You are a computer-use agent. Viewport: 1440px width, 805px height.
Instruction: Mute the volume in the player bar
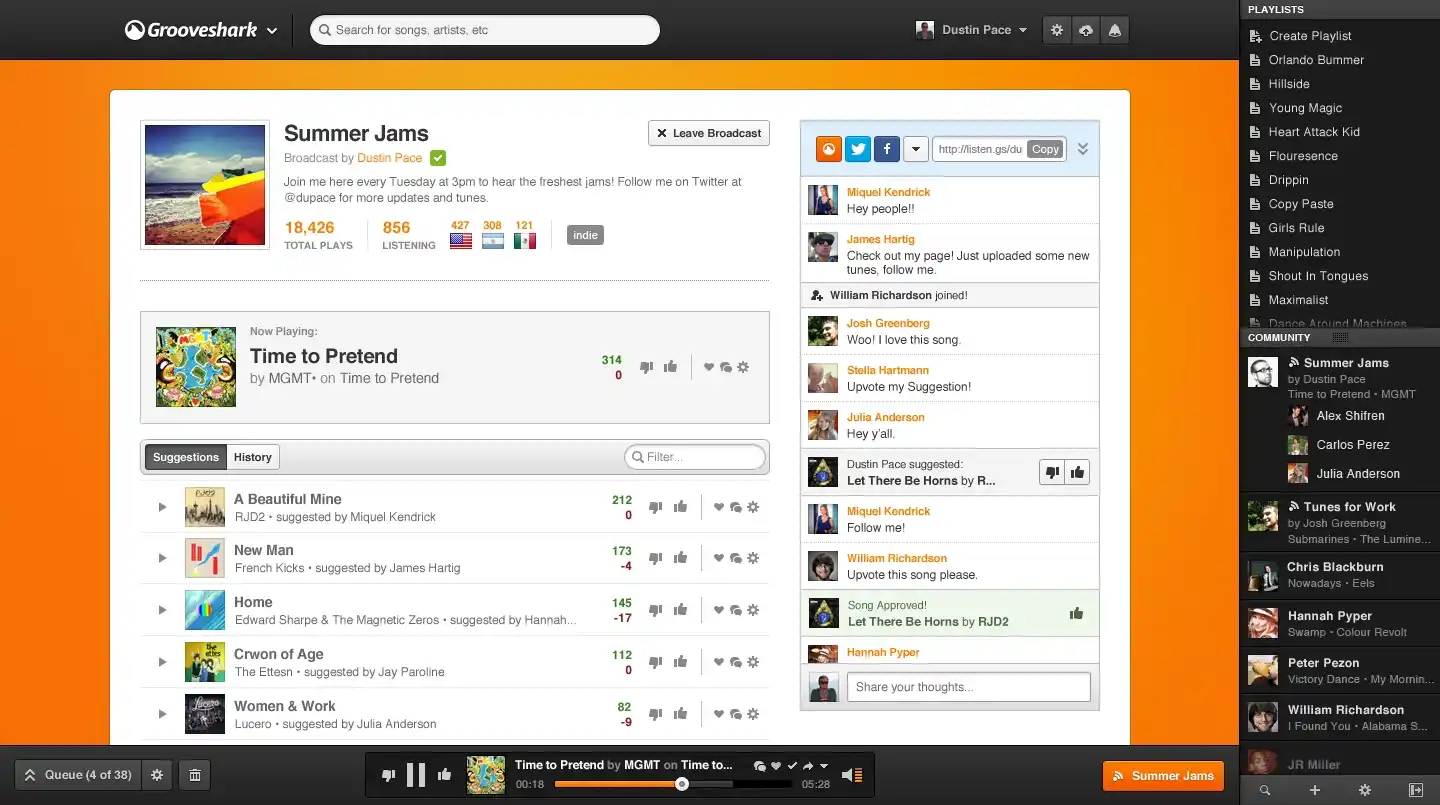pyautogui.click(x=851, y=774)
